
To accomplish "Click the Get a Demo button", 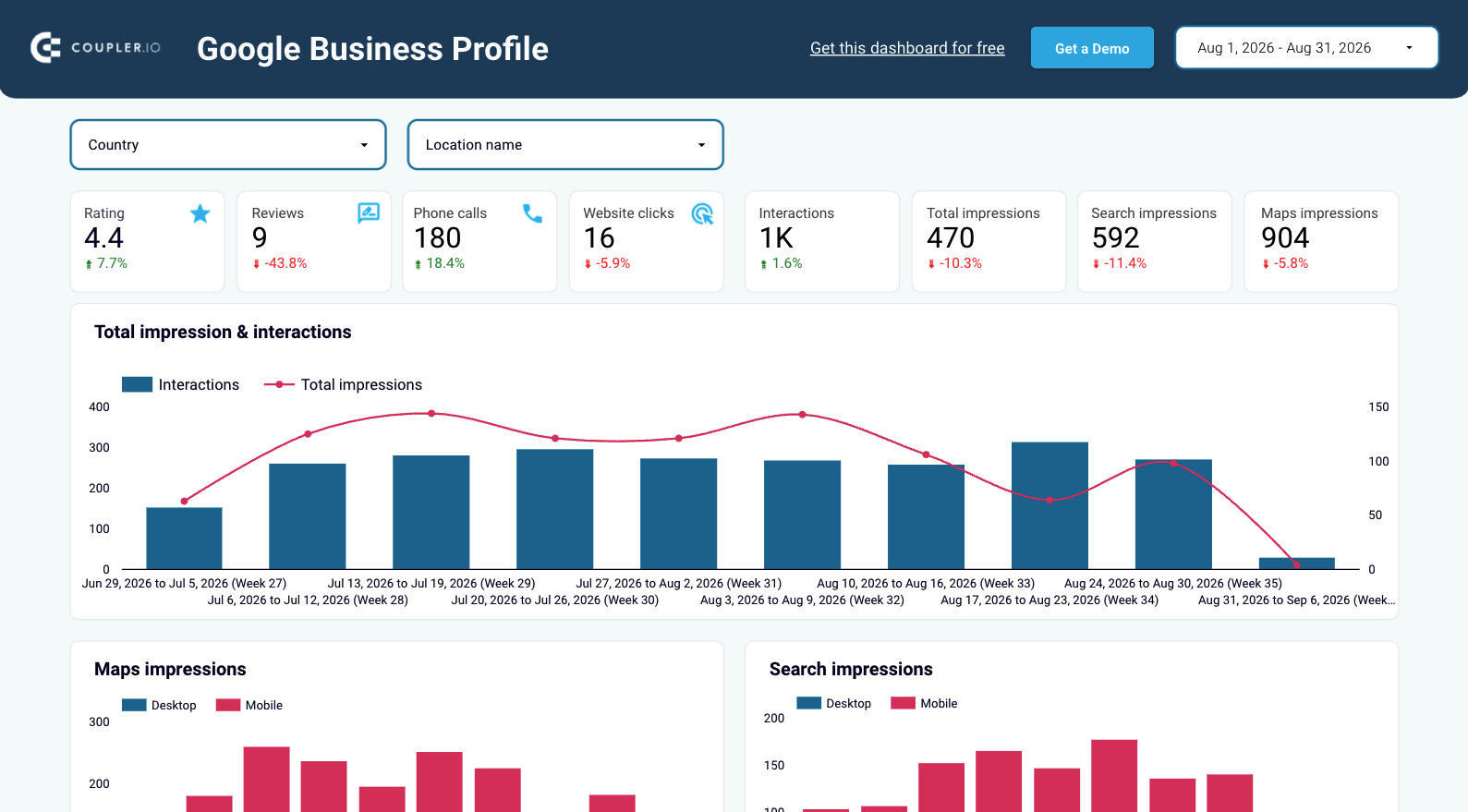I will click(x=1092, y=48).
